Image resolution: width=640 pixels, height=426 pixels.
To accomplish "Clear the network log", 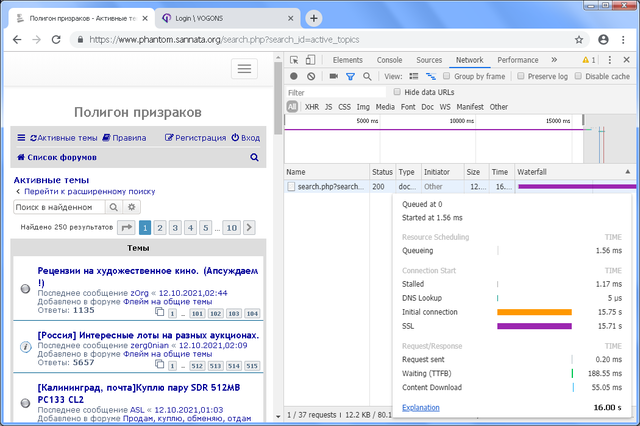I will 311,76.
